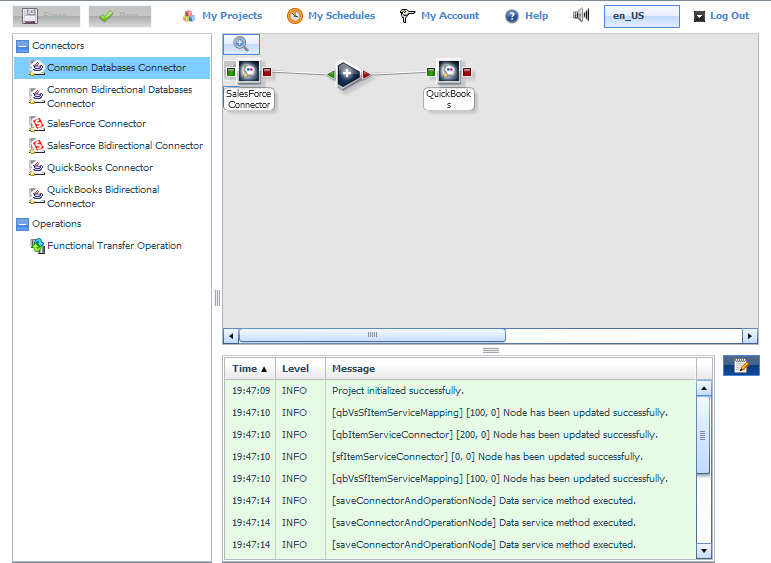Click canvas horizontal scrollbar left arrow

(x=231, y=336)
